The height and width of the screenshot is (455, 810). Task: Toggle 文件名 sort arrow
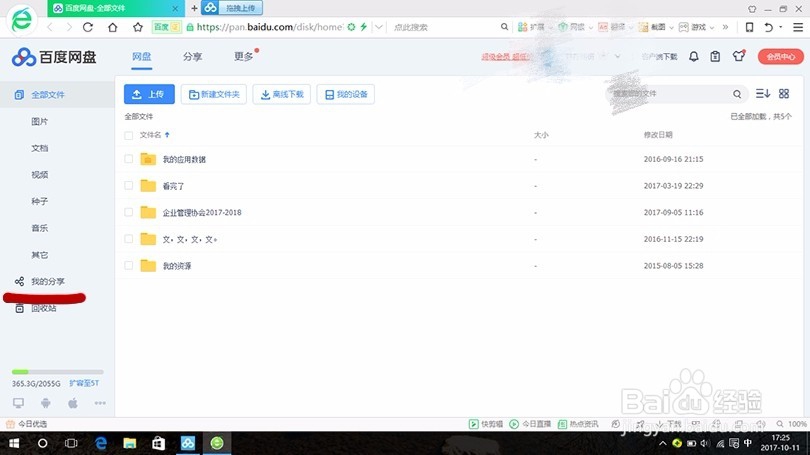[x=167, y=135]
